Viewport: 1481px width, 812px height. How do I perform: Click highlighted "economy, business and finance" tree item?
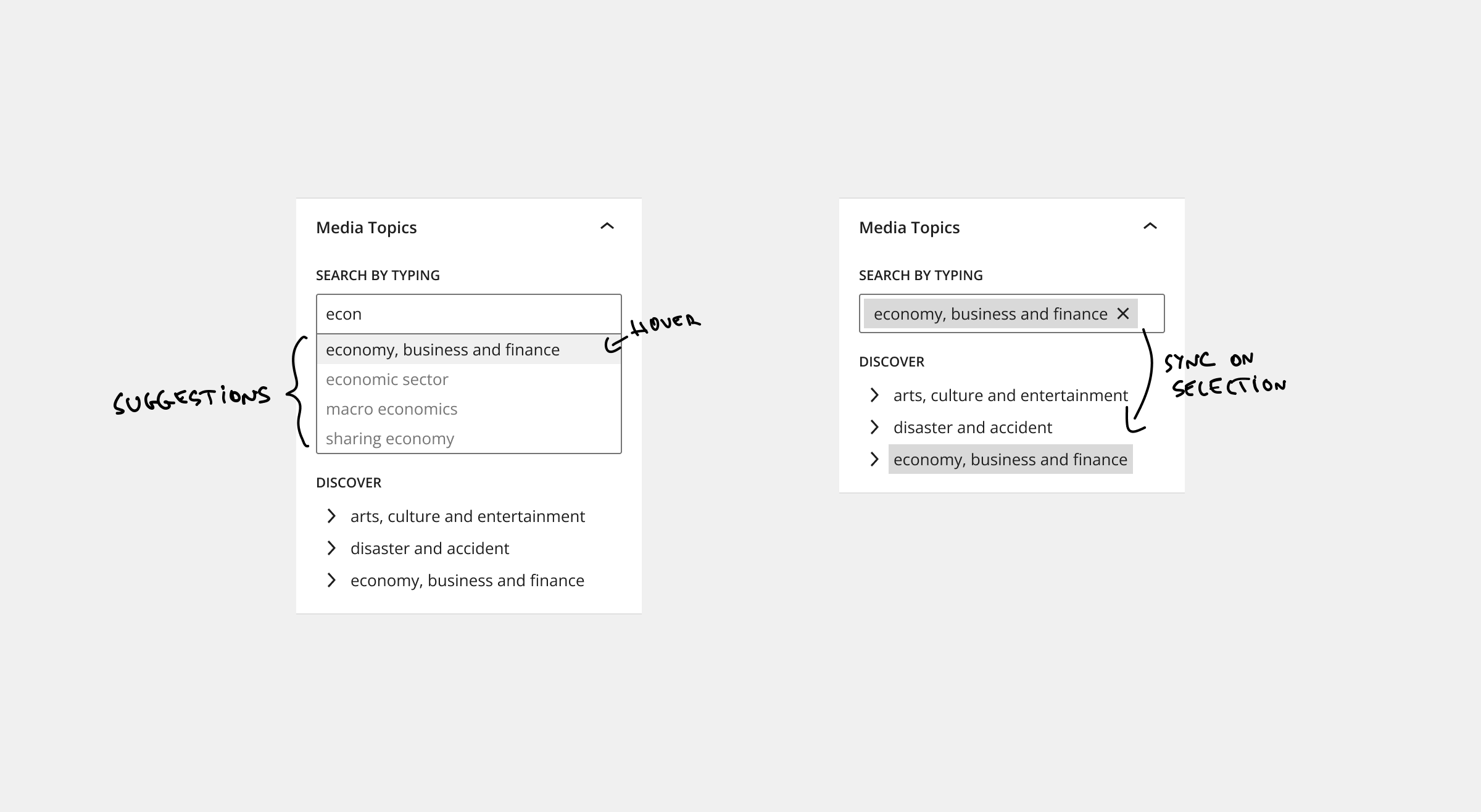point(1010,460)
